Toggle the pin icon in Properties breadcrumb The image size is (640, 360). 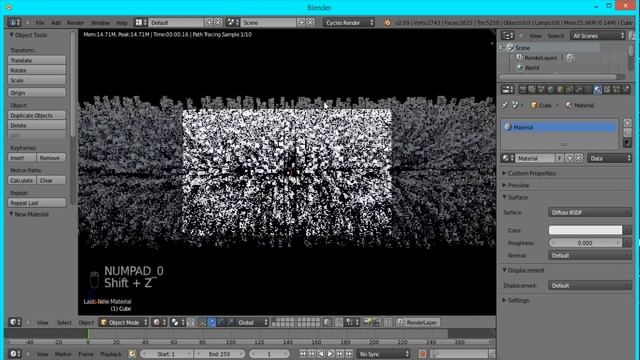pyautogui.click(x=505, y=105)
